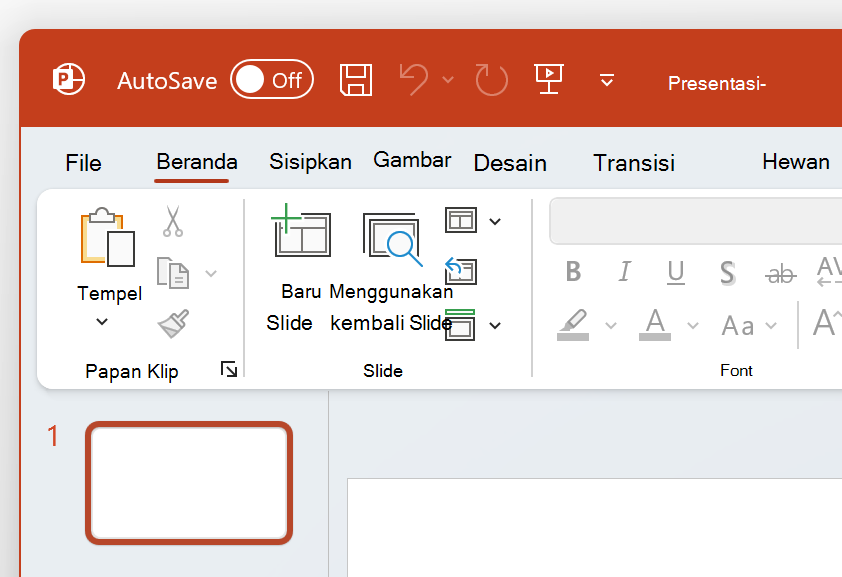The height and width of the screenshot is (577, 842).
Task: Copy selection with the copy icon
Action: coord(173,273)
